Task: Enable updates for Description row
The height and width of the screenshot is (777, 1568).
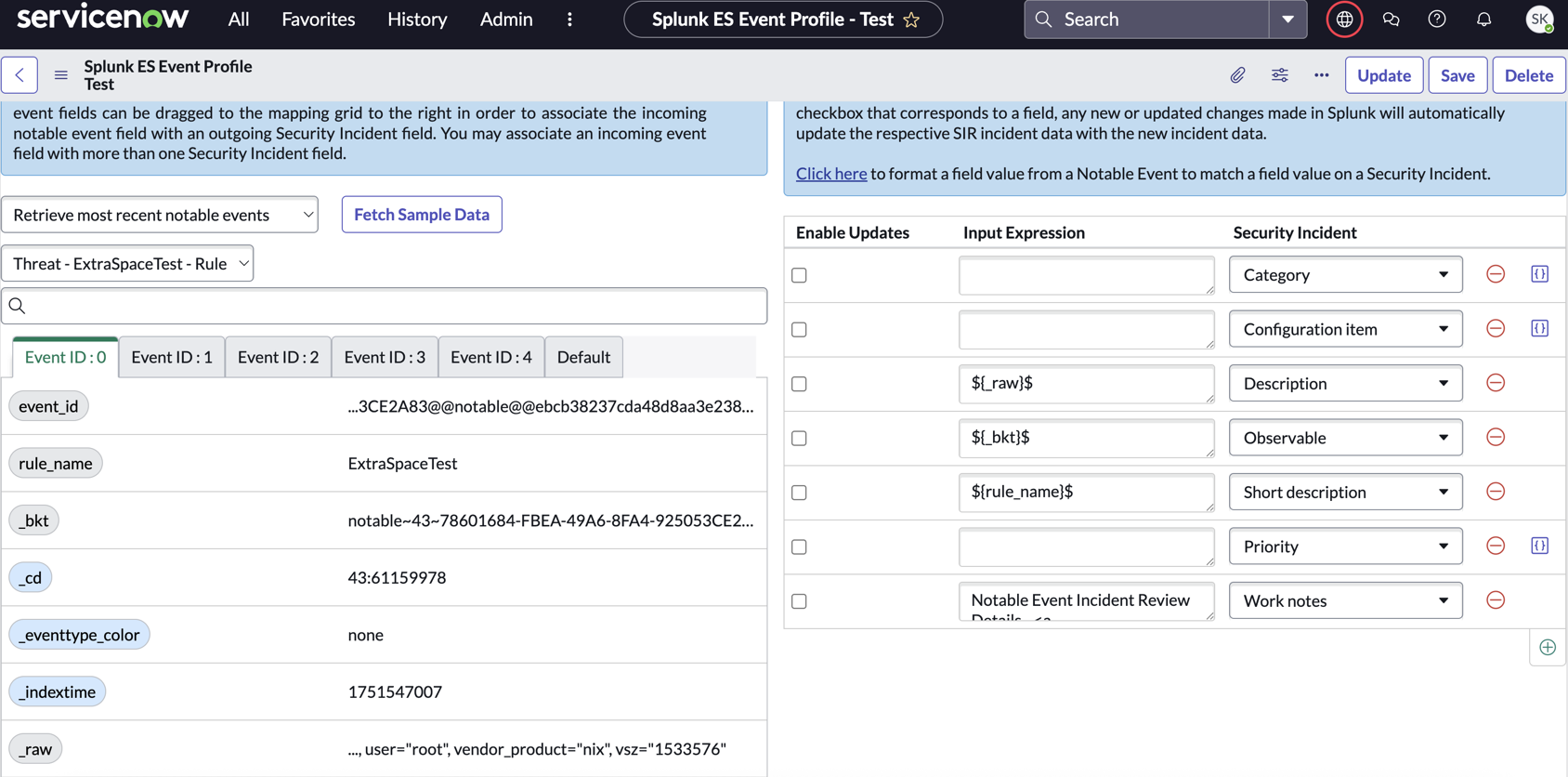Action: 799,384
